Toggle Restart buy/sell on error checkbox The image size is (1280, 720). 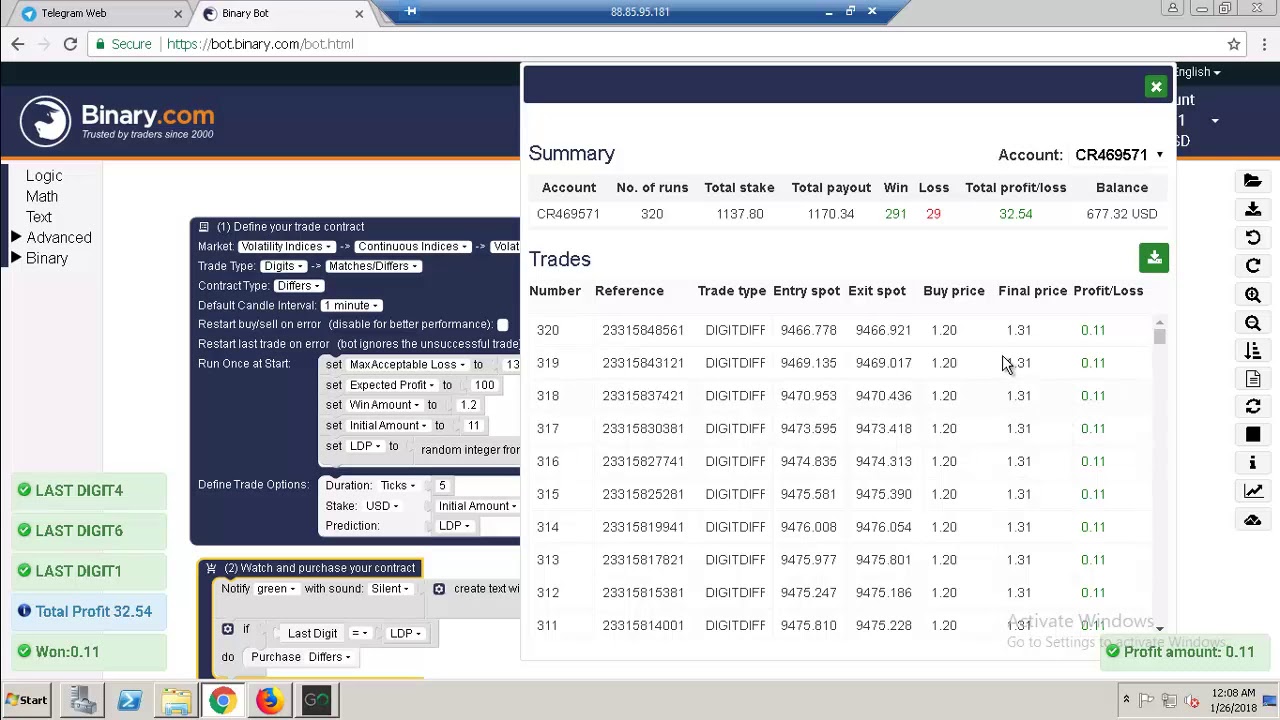coord(502,325)
